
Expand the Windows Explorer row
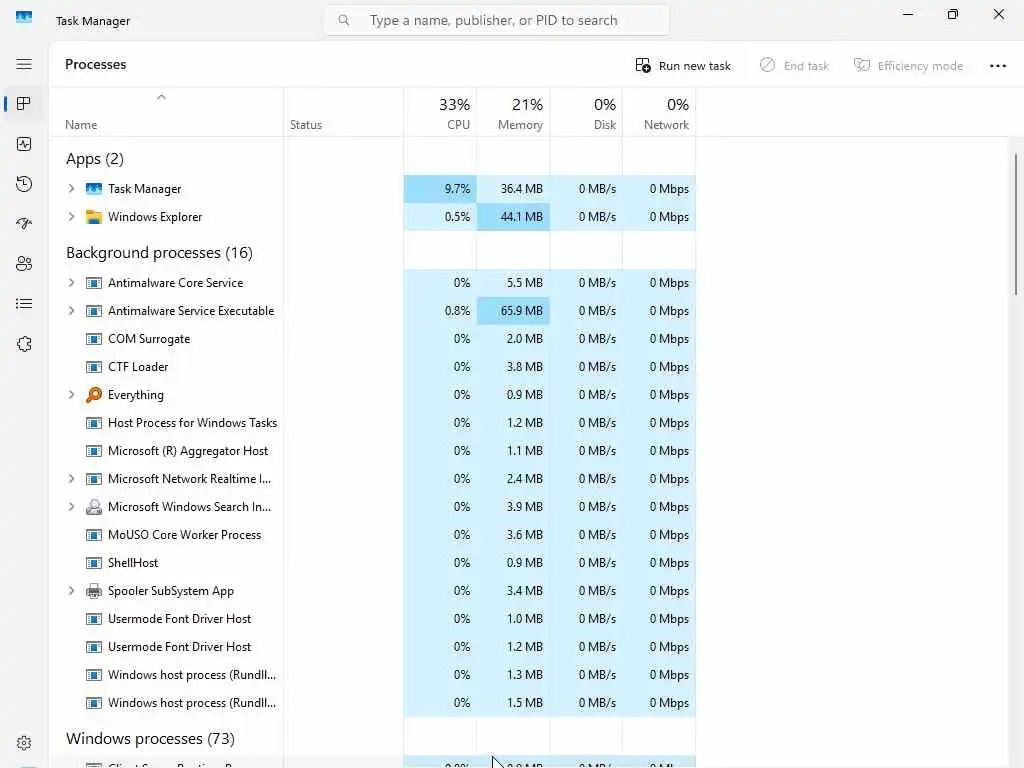point(71,217)
